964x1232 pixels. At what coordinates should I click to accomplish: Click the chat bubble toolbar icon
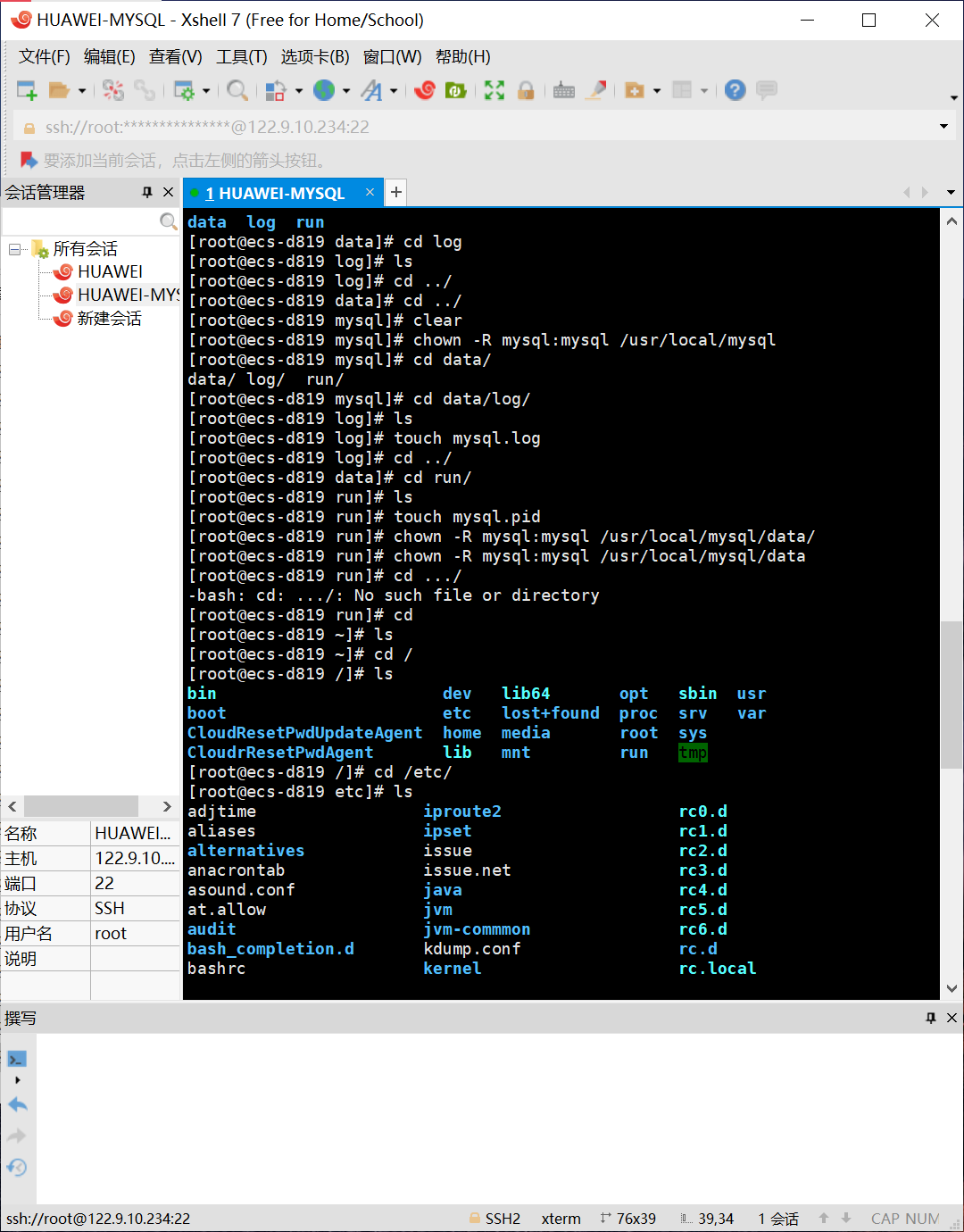click(766, 90)
